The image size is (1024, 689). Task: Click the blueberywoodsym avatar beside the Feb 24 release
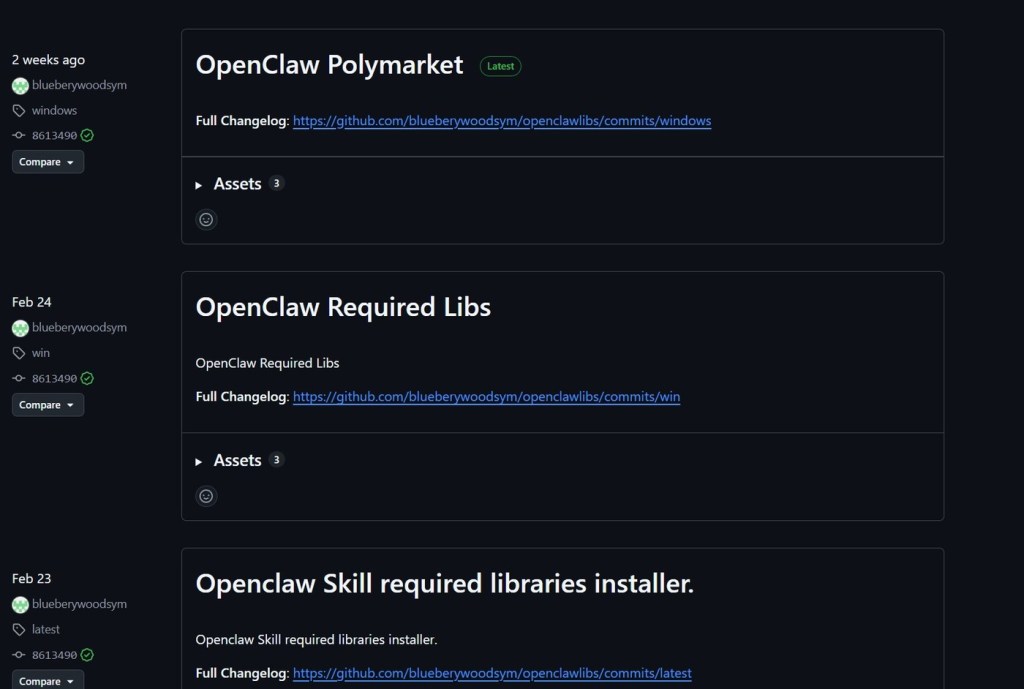(20, 328)
